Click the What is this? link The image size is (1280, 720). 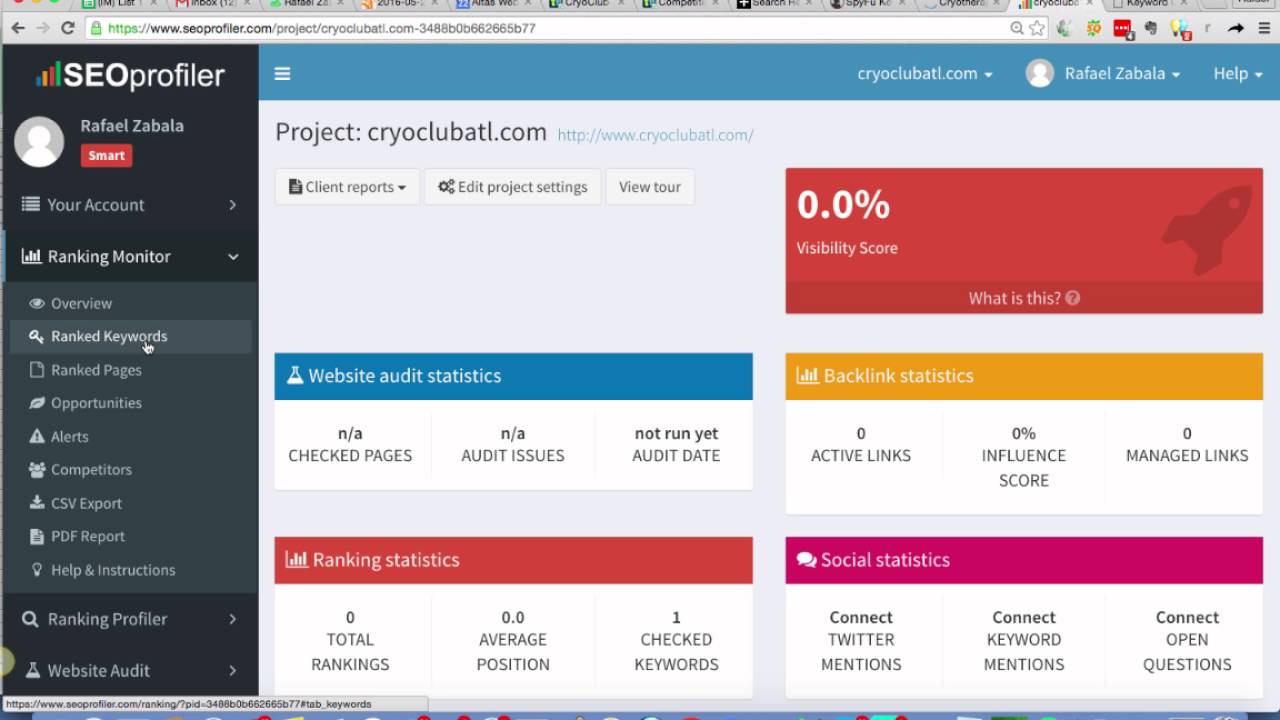pyautogui.click(x=1024, y=298)
